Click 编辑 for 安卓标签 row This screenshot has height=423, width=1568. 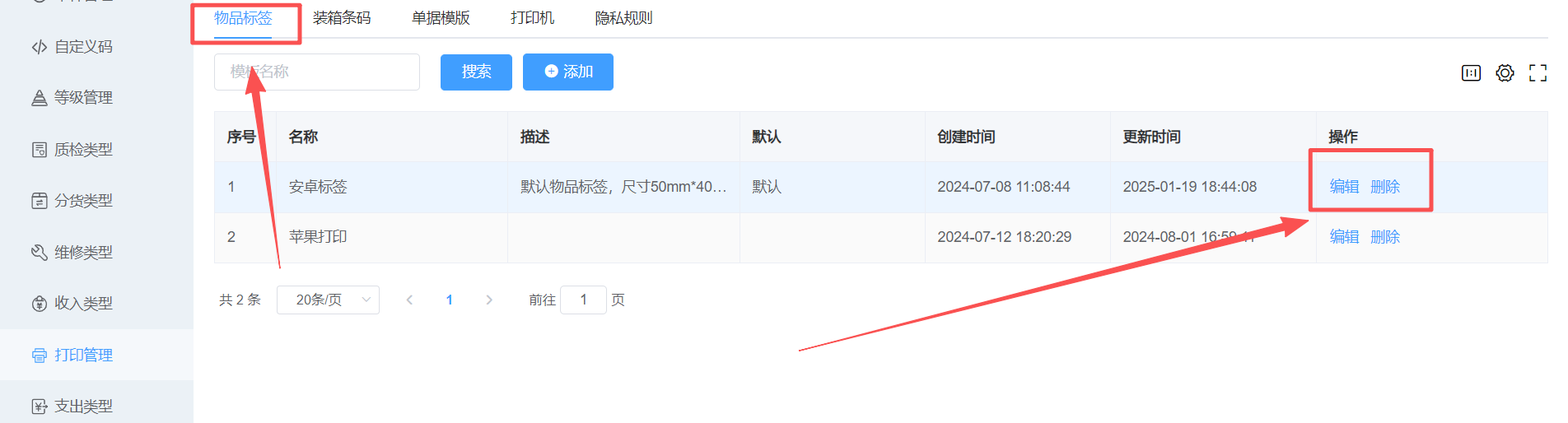tap(1344, 187)
